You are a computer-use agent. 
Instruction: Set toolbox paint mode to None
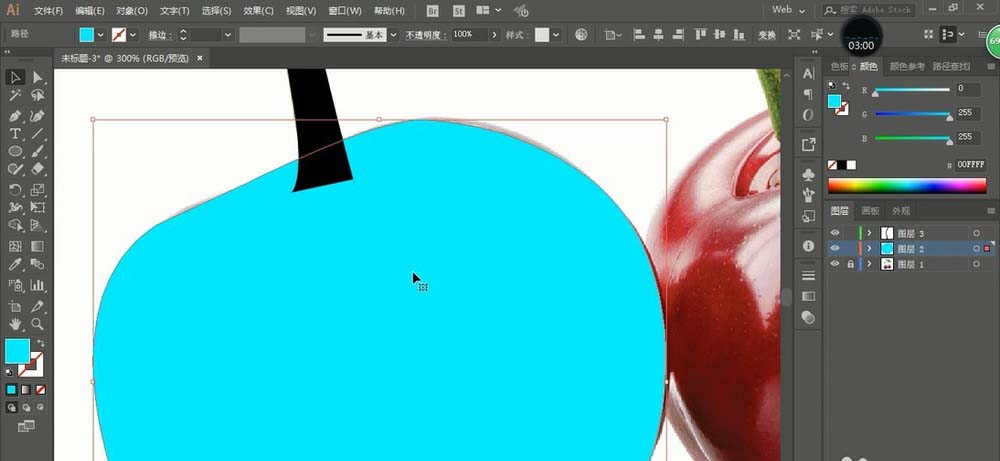click(x=41, y=390)
